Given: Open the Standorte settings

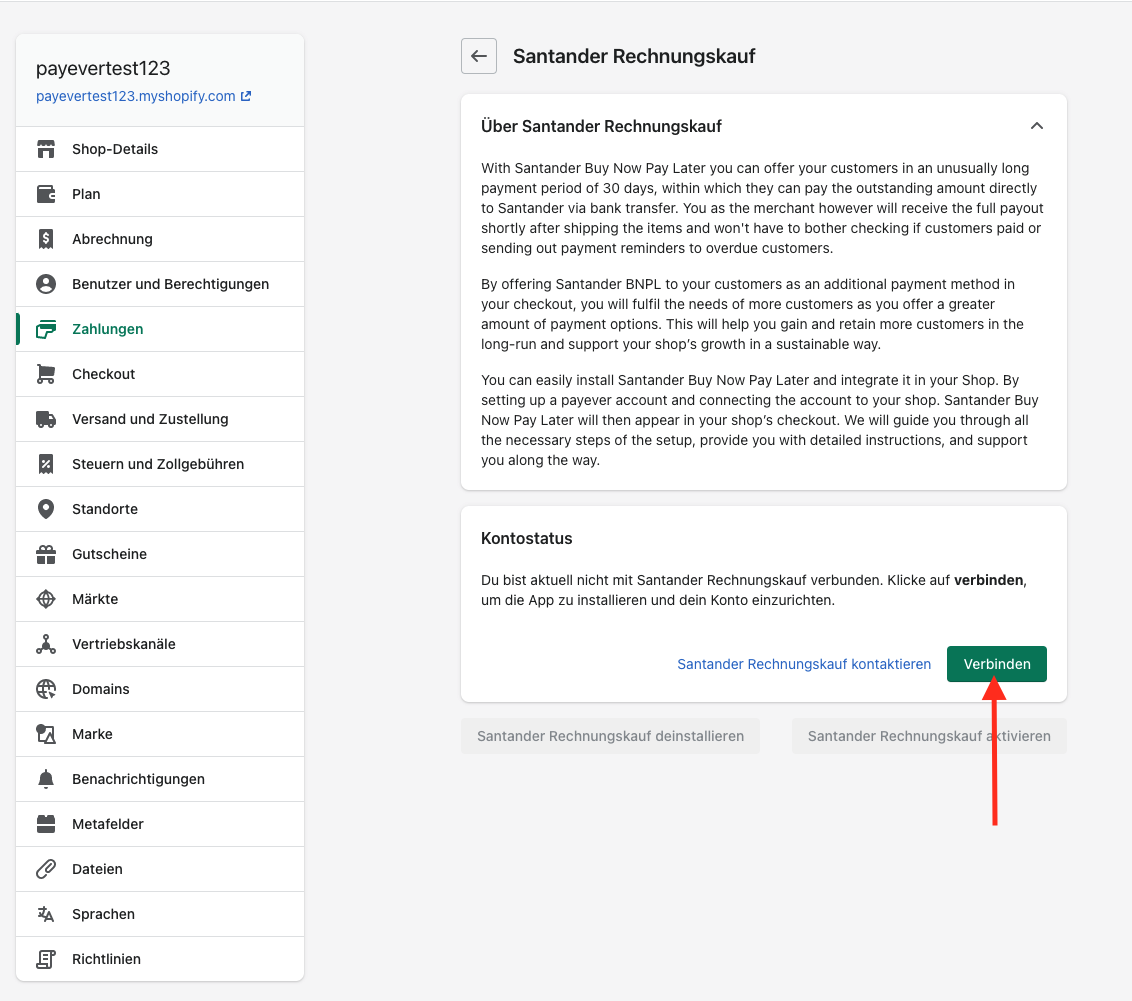Looking at the screenshot, I should point(160,509).
